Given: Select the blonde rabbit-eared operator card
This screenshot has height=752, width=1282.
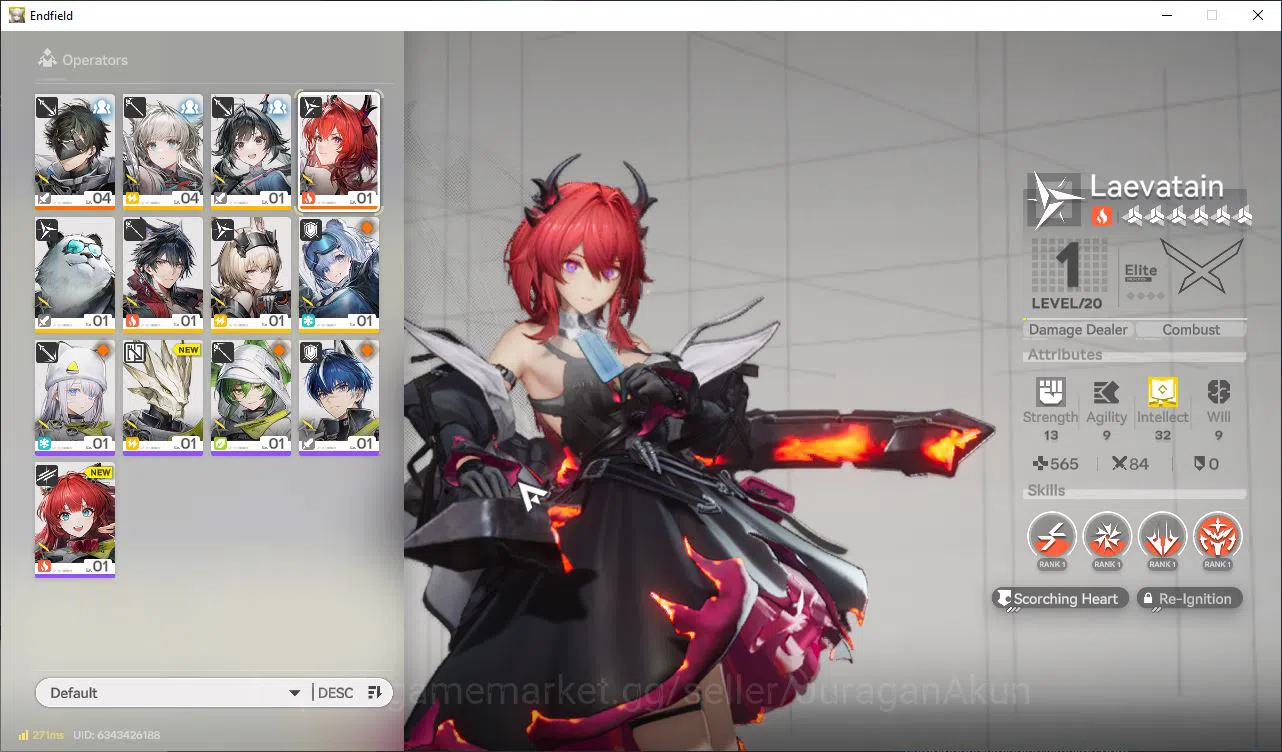Looking at the screenshot, I should pyautogui.click(x=251, y=275).
